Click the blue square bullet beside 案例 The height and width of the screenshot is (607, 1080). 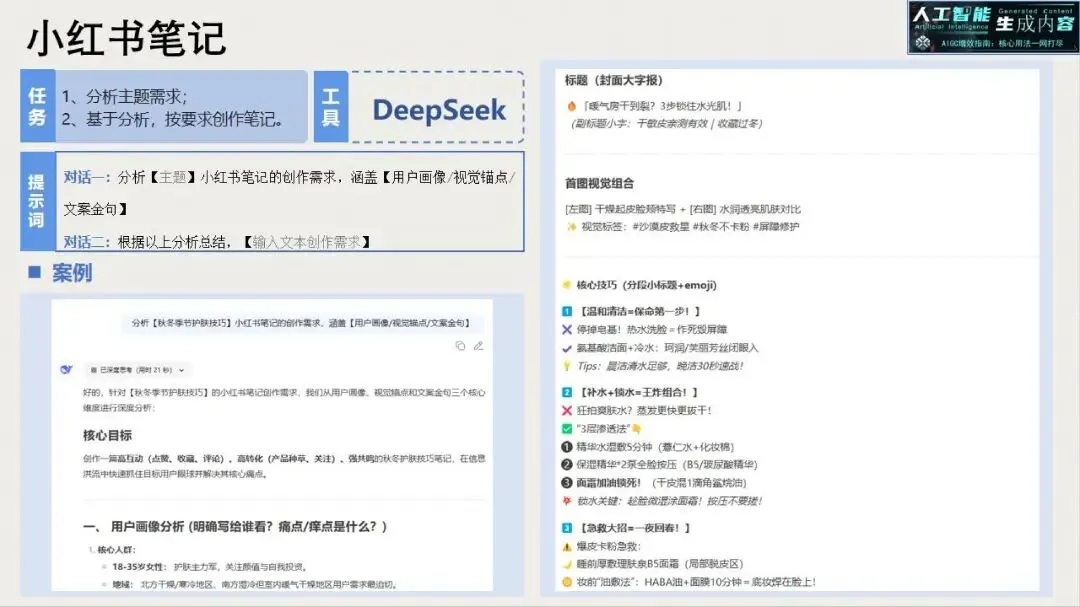[x=34, y=272]
